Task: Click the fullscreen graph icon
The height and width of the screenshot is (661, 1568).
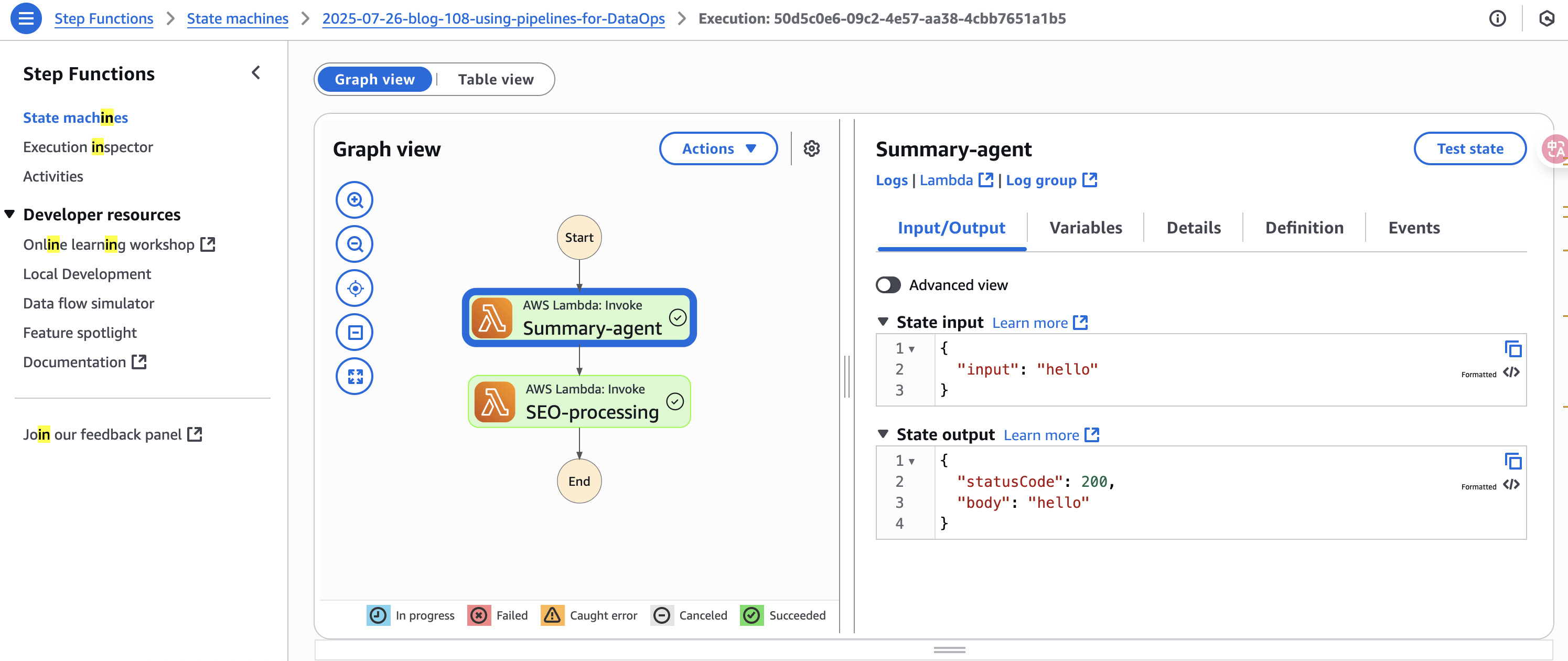Action: coord(355,376)
